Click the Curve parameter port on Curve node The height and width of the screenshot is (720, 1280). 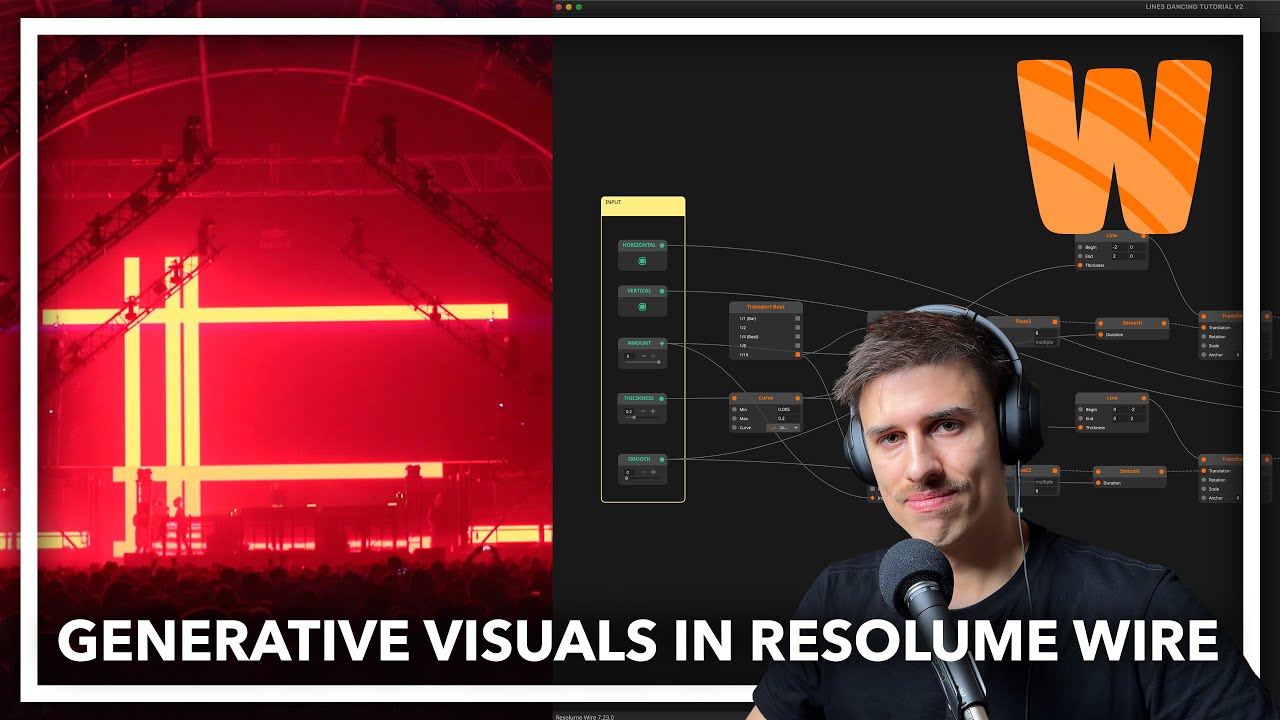point(734,427)
